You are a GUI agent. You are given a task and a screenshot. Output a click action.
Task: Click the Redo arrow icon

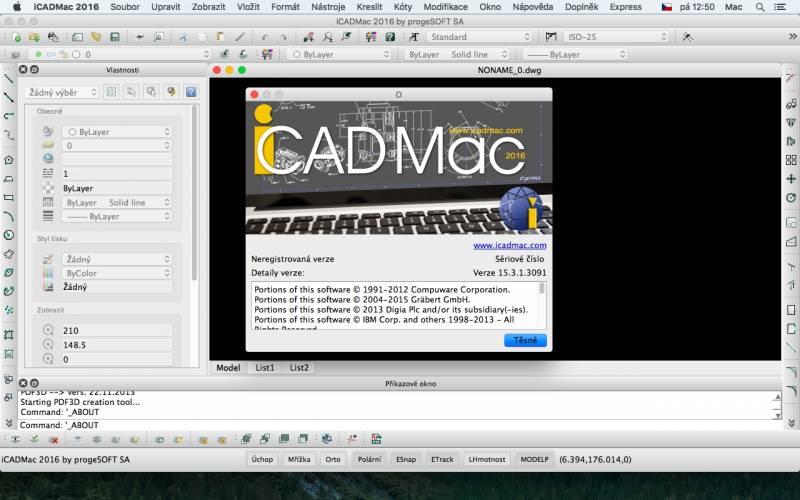tap(284, 37)
